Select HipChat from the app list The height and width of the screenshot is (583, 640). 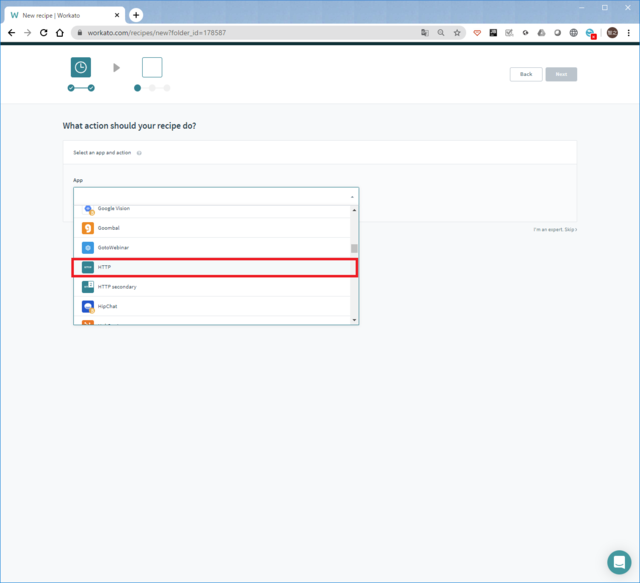tap(212, 306)
